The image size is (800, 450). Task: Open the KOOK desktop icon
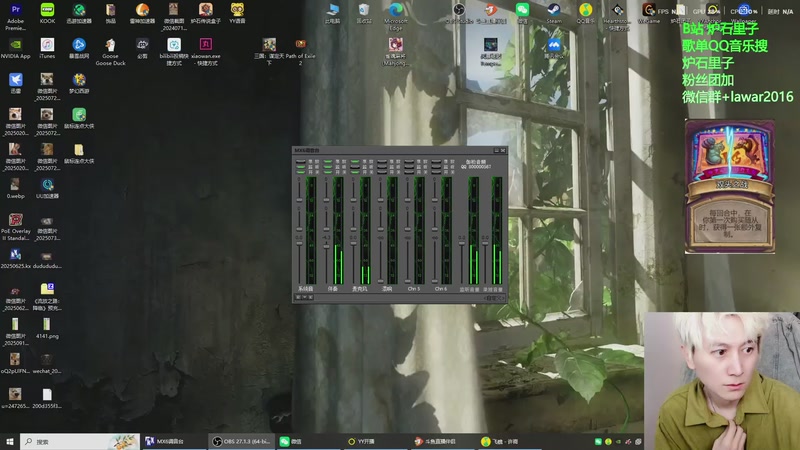coord(47,13)
